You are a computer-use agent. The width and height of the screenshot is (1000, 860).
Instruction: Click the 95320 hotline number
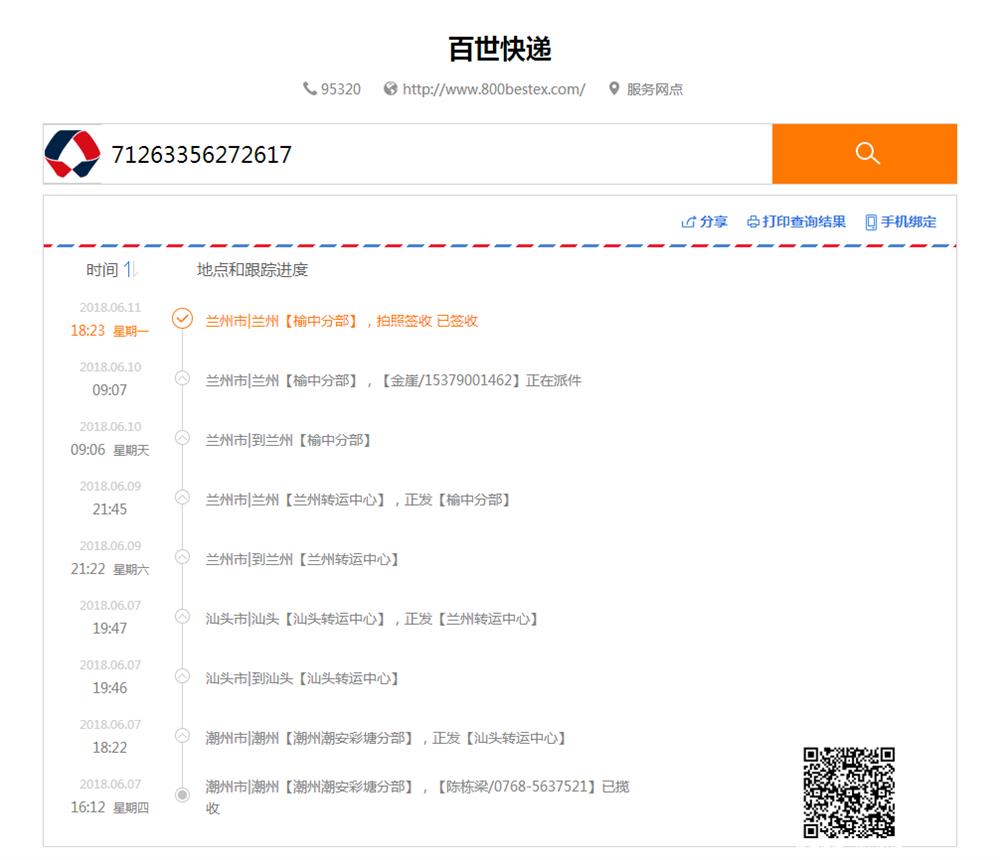pyautogui.click(x=341, y=89)
